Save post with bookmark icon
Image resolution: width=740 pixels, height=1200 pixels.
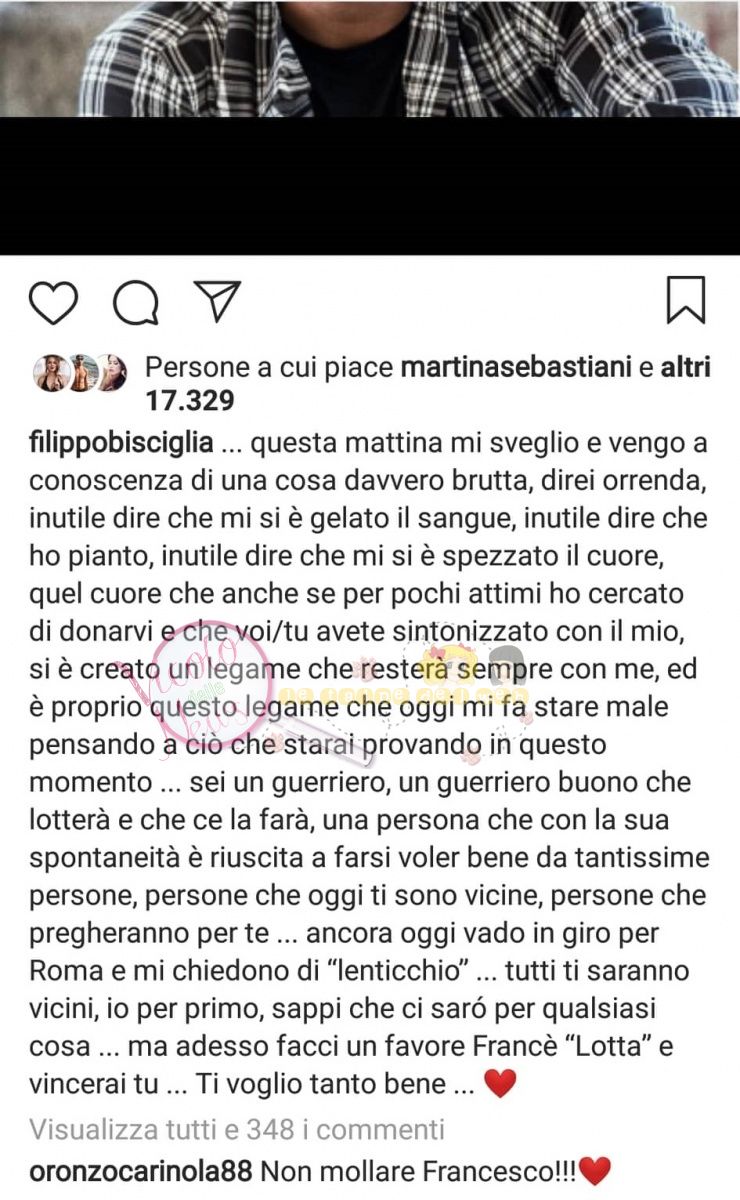(x=686, y=300)
